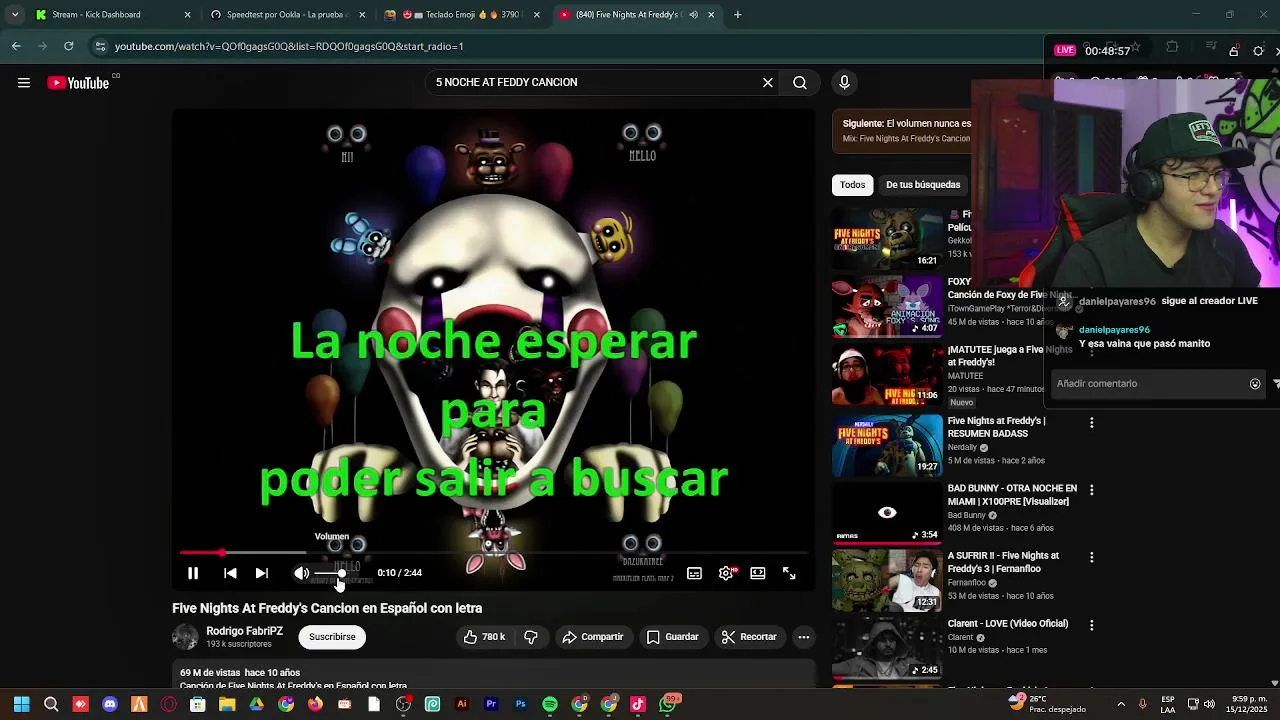The height and width of the screenshot is (720, 1280).
Task: Enter fullscreen mode
Action: (x=789, y=573)
